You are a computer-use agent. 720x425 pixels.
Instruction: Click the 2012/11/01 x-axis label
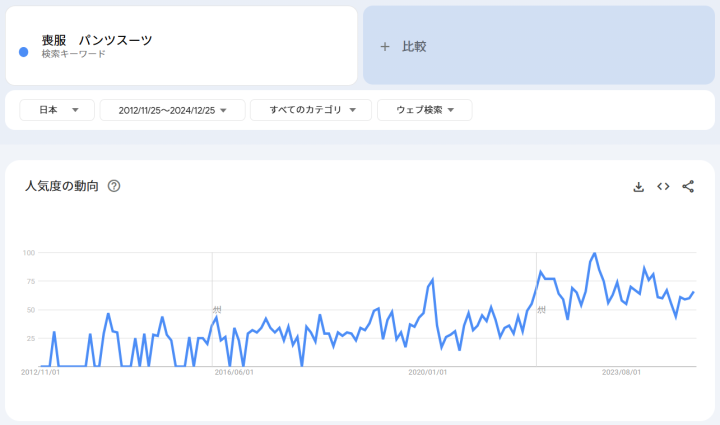point(41,372)
